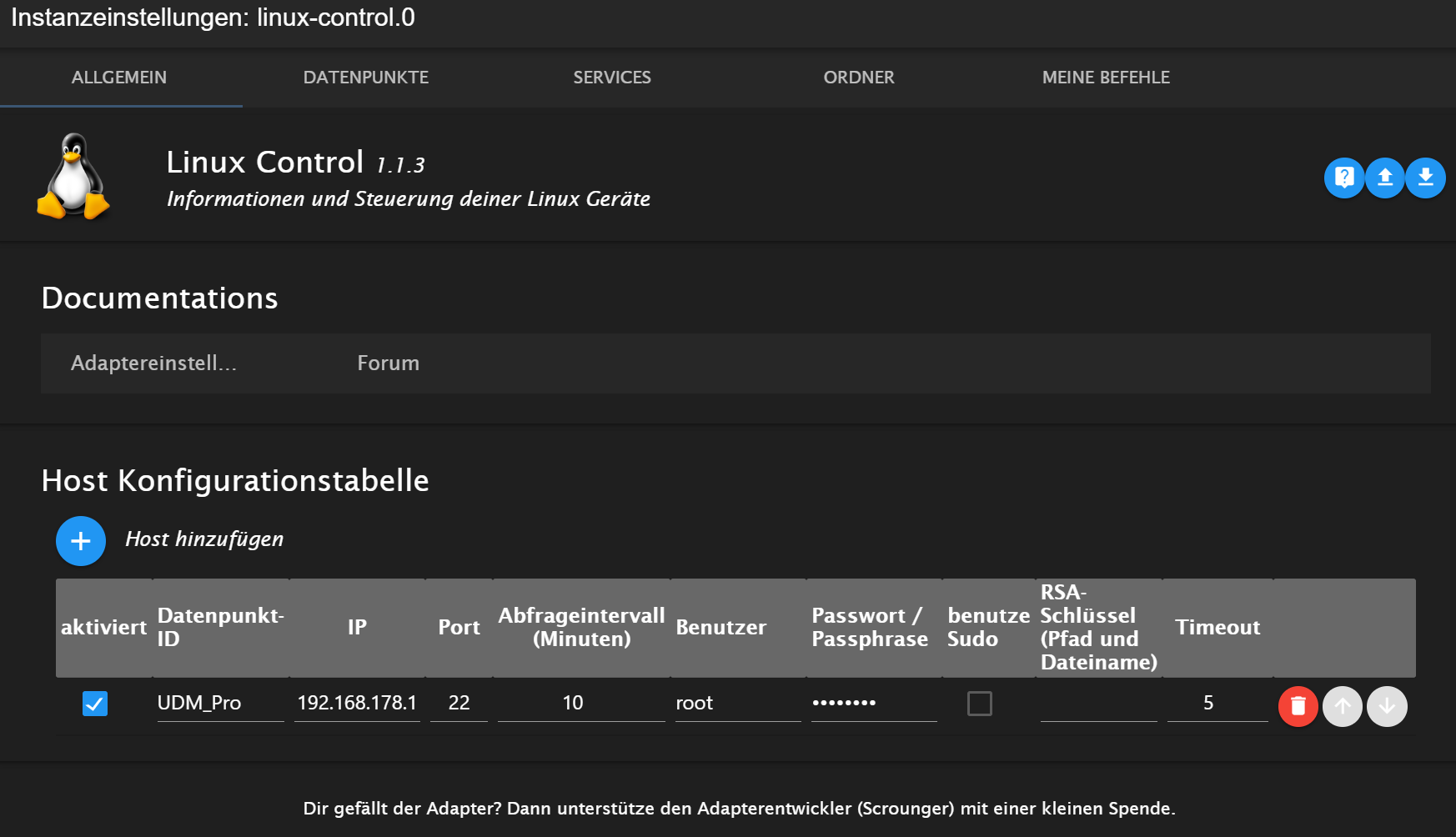The height and width of the screenshot is (837, 1456).
Task: Click the version number 1.1.3
Action: coord(400,165)
